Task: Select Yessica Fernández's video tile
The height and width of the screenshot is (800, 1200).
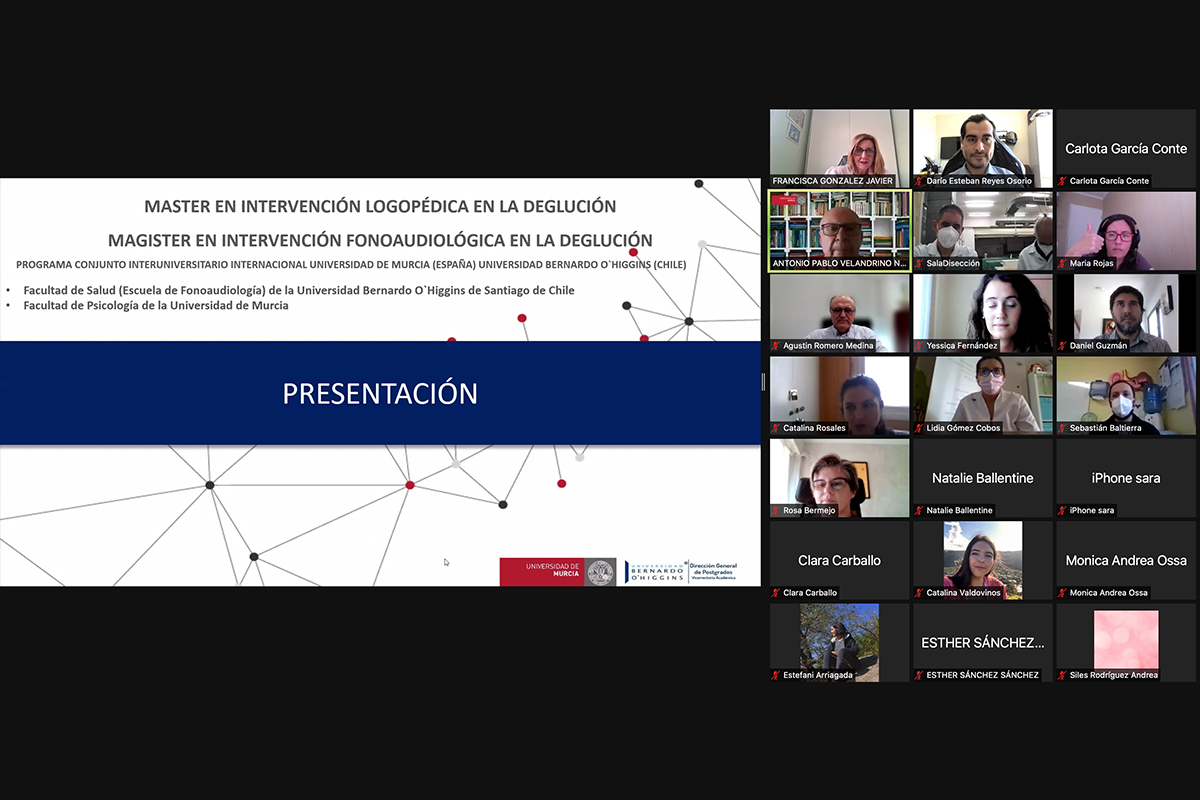Action: (983, 313)
